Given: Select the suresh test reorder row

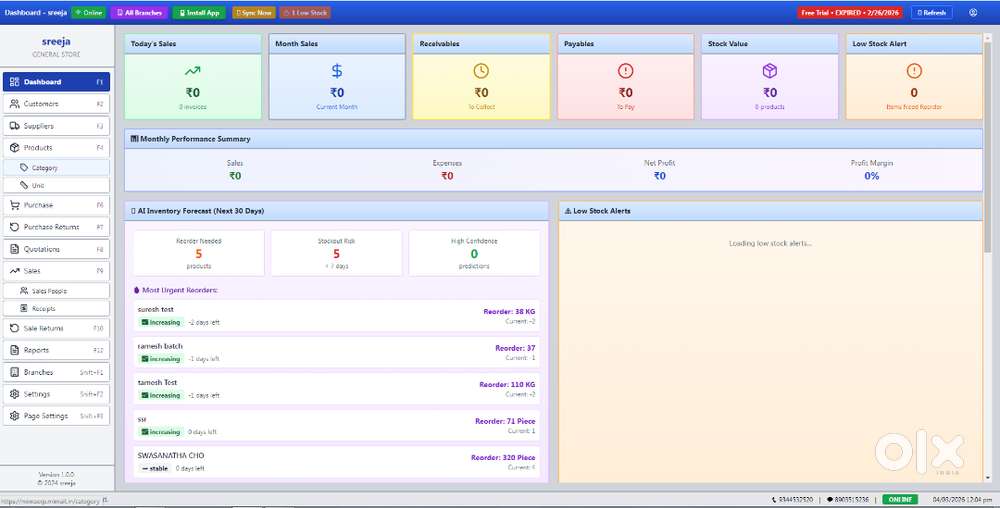Looking at the screenshot, I should point(336,316).
